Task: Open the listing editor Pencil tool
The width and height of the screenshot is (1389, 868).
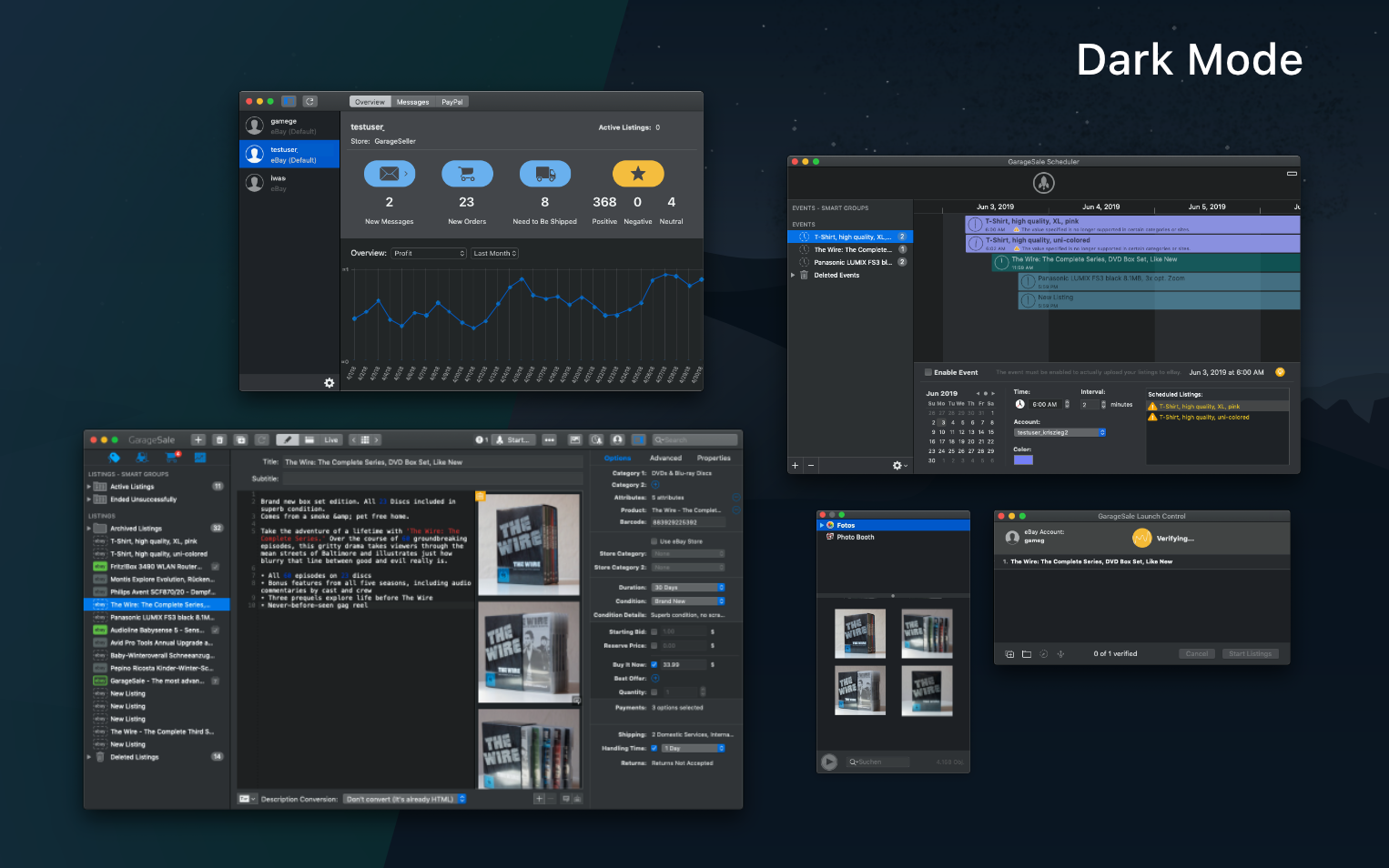Action: pyautogui.click(x=288, y=439)
